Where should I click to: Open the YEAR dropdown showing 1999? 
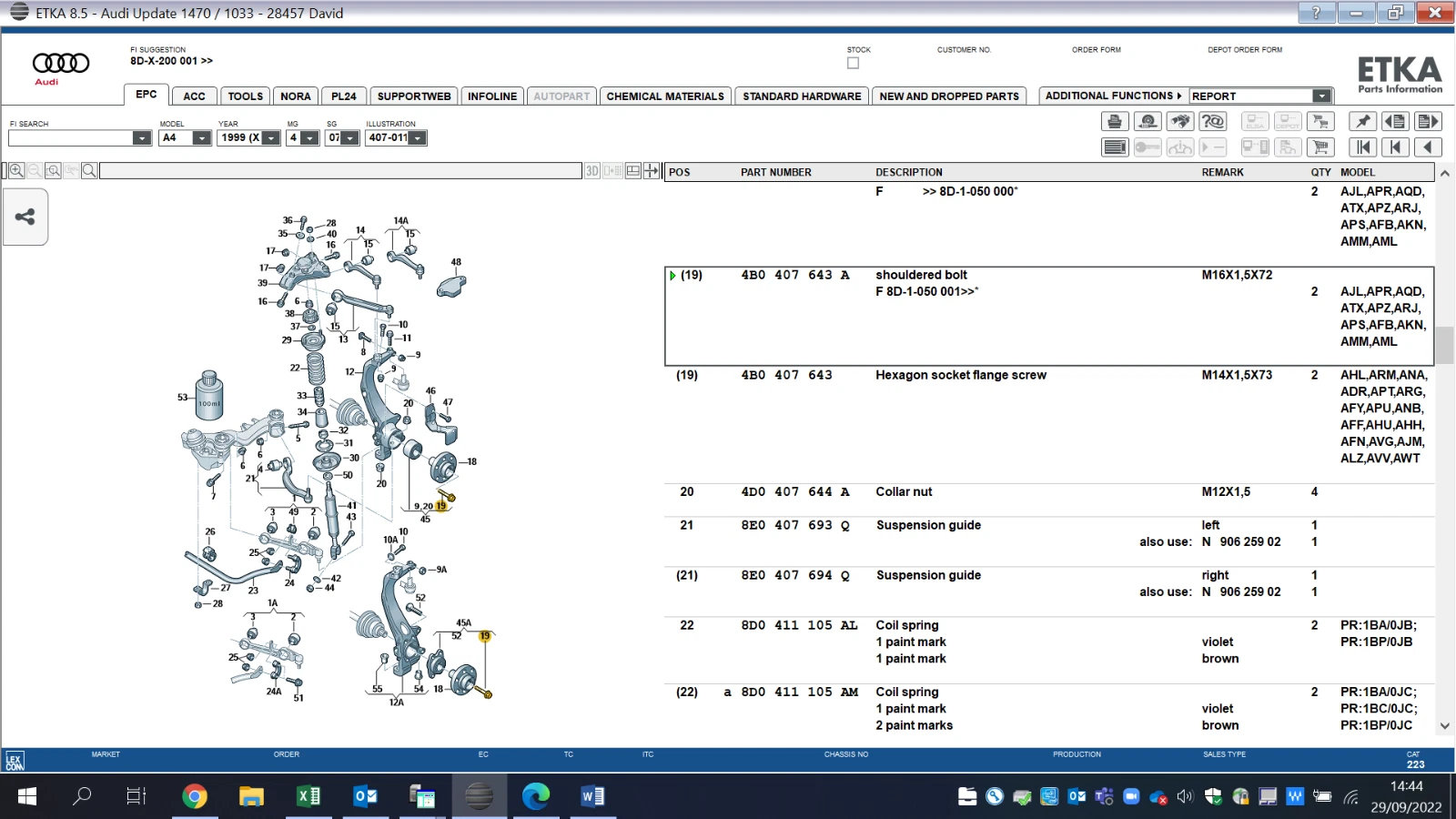click(x=270, y=137)
